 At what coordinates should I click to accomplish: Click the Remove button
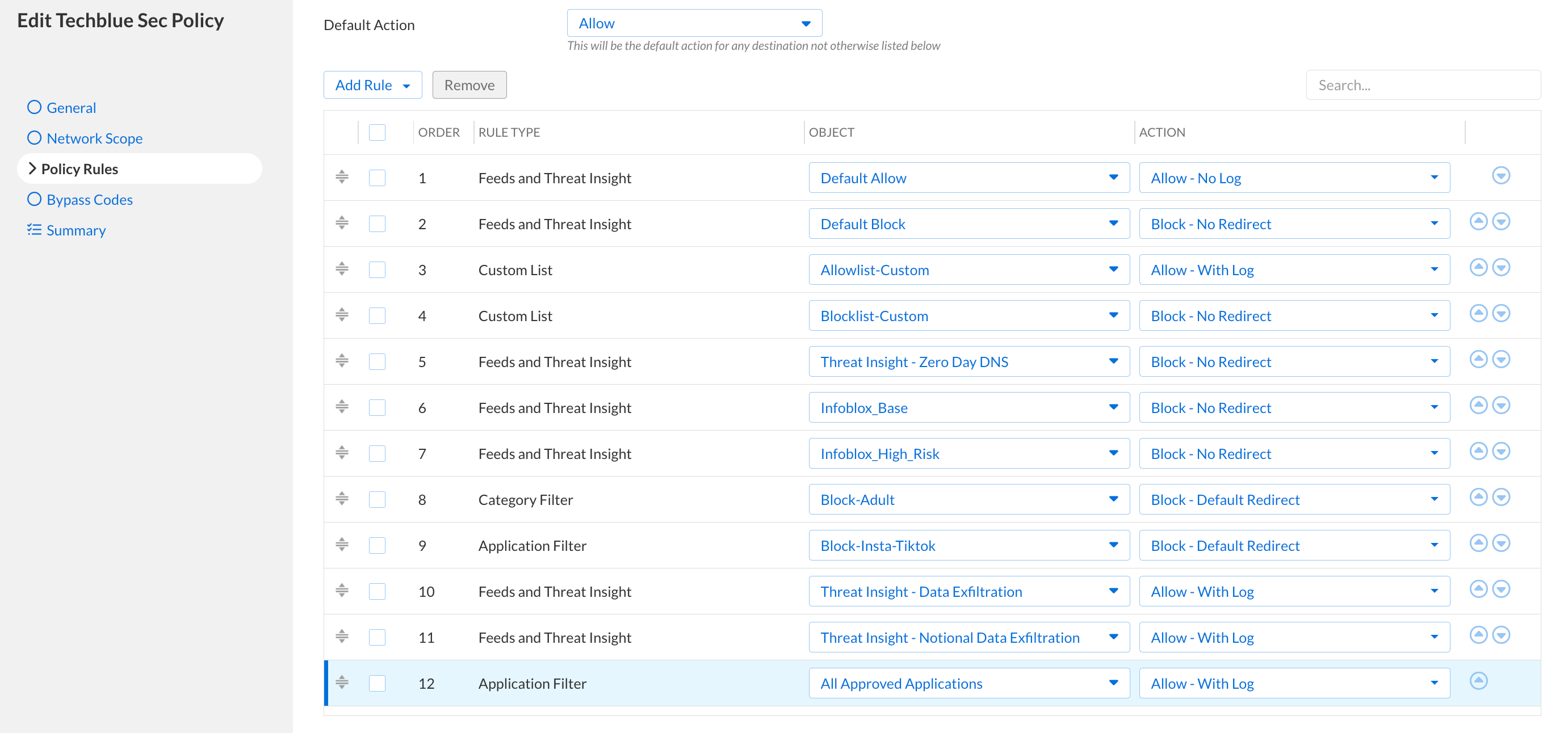469,85
